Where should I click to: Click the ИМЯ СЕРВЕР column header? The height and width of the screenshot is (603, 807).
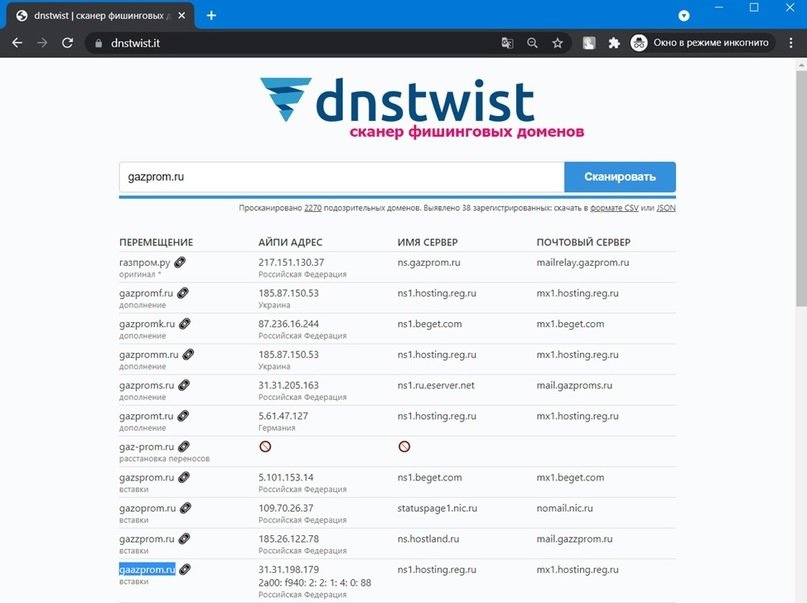[427, 242]
